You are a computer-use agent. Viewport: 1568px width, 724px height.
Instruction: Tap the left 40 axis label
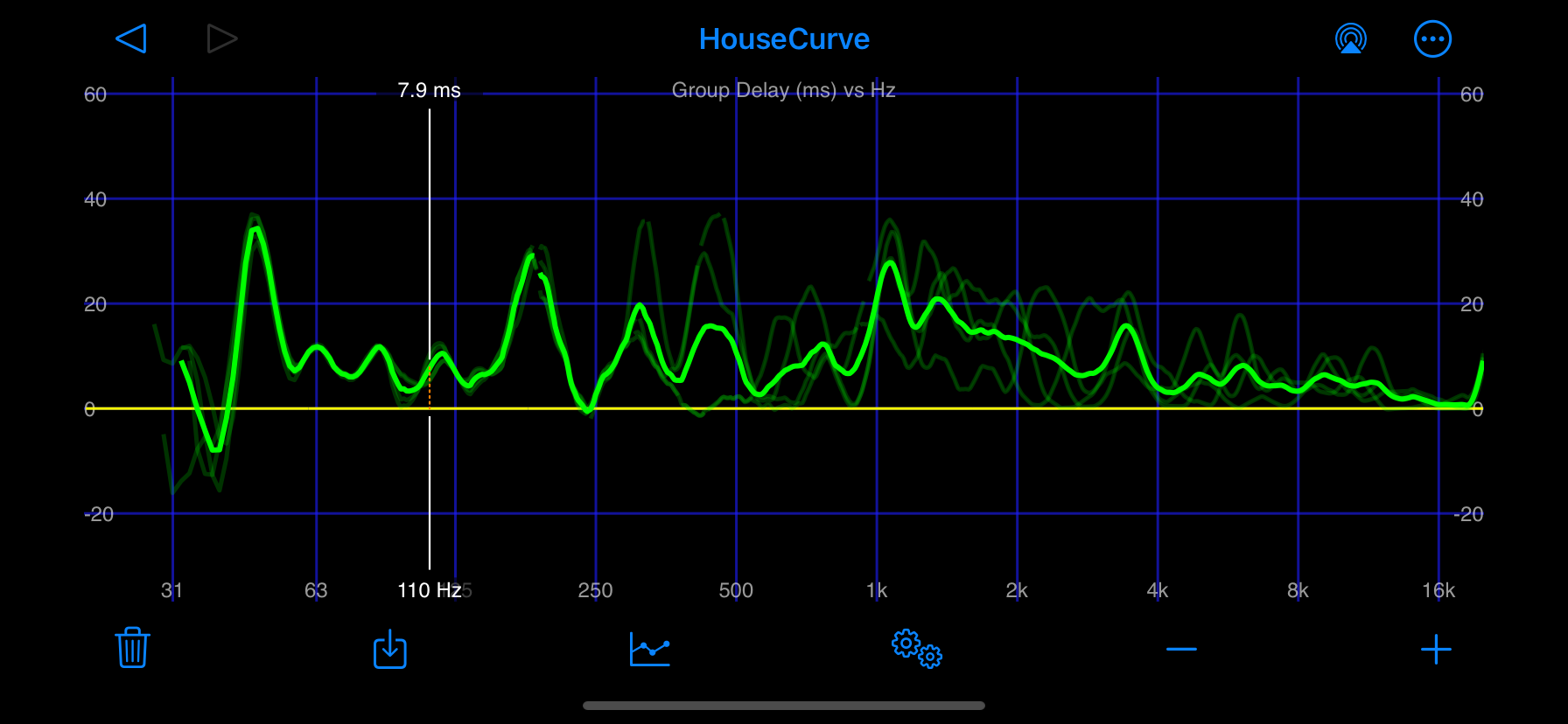click(95, 199)
